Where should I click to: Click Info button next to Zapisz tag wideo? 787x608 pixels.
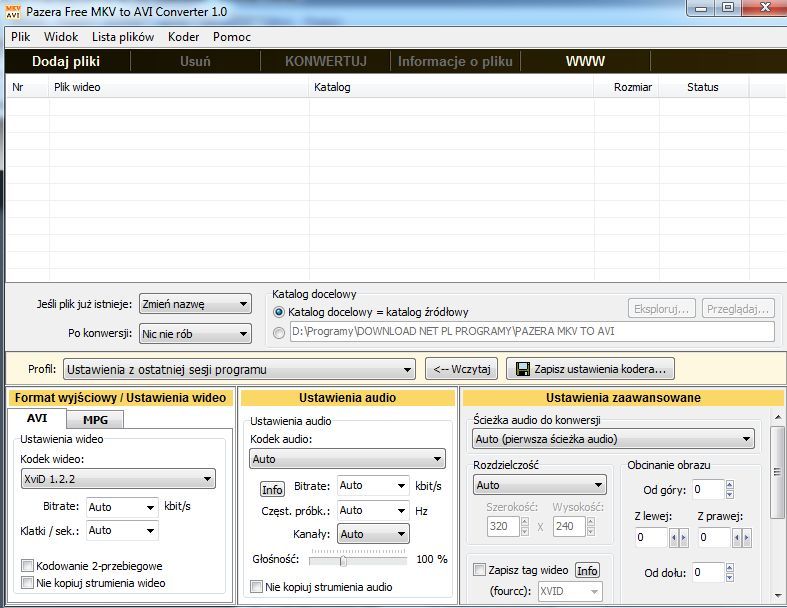point(587,570)
